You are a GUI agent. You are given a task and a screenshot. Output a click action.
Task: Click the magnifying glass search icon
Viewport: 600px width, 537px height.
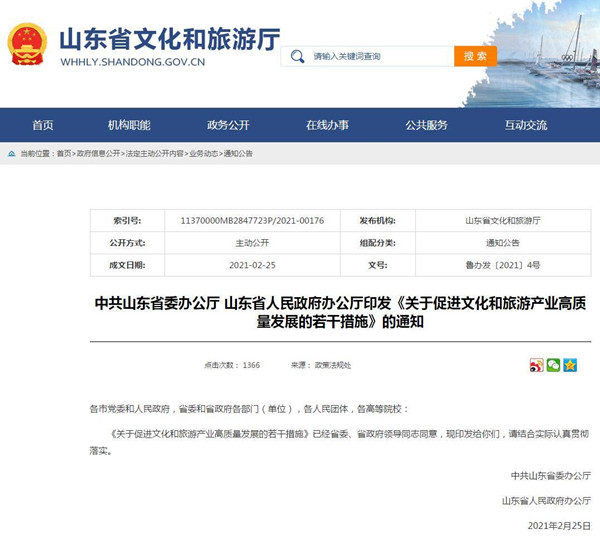tap(297, 56)
